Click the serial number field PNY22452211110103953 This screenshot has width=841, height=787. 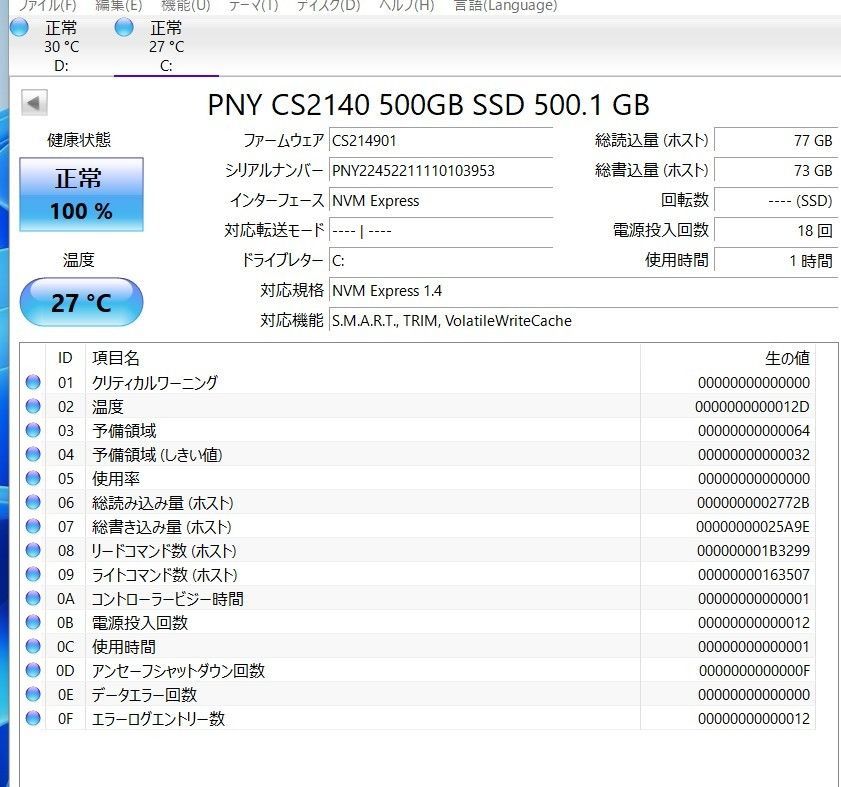coord(441,171)
